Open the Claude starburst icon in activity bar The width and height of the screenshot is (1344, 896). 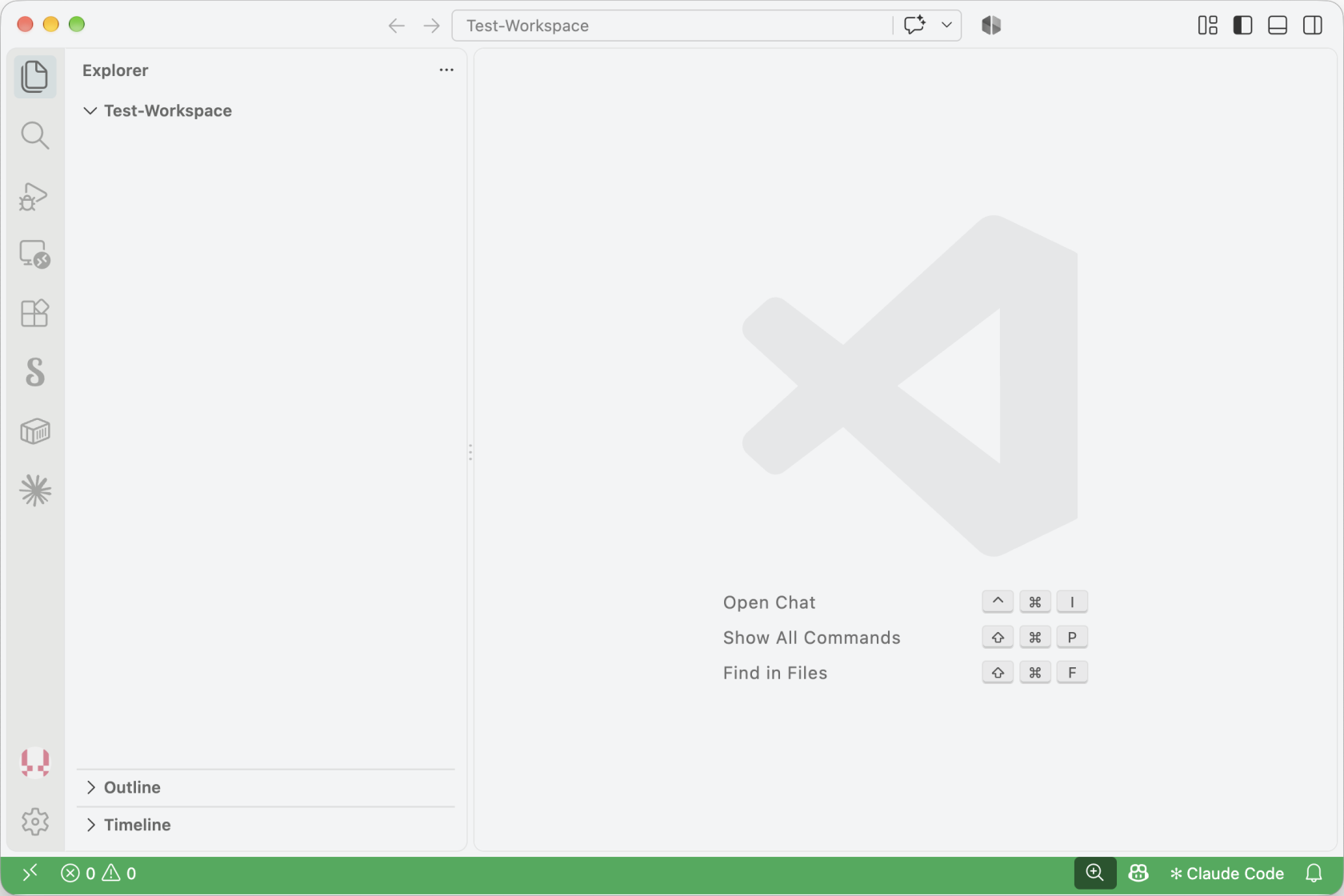(x=35, y=490)
